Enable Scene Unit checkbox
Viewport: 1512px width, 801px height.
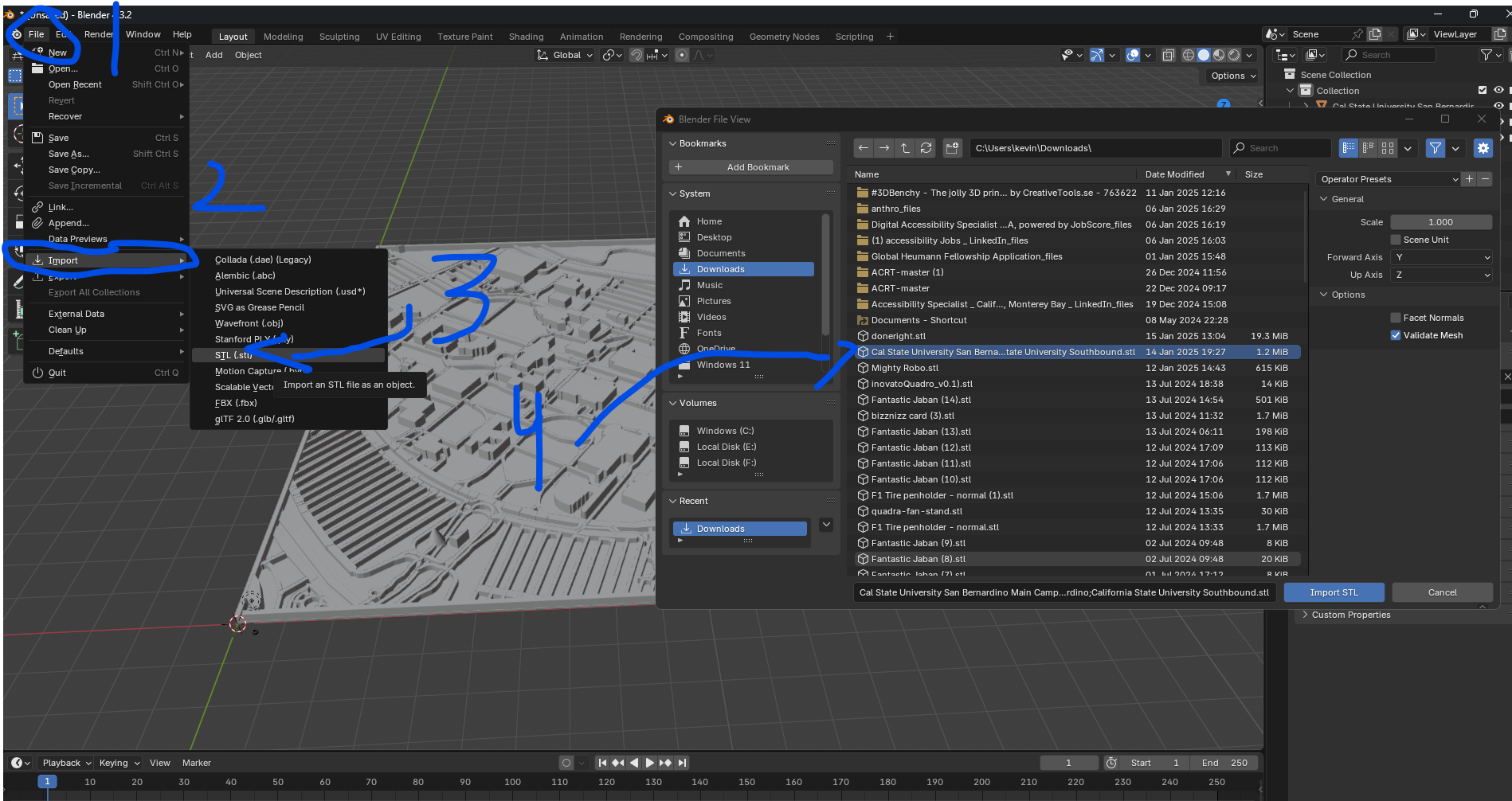tap(1396, 240)
